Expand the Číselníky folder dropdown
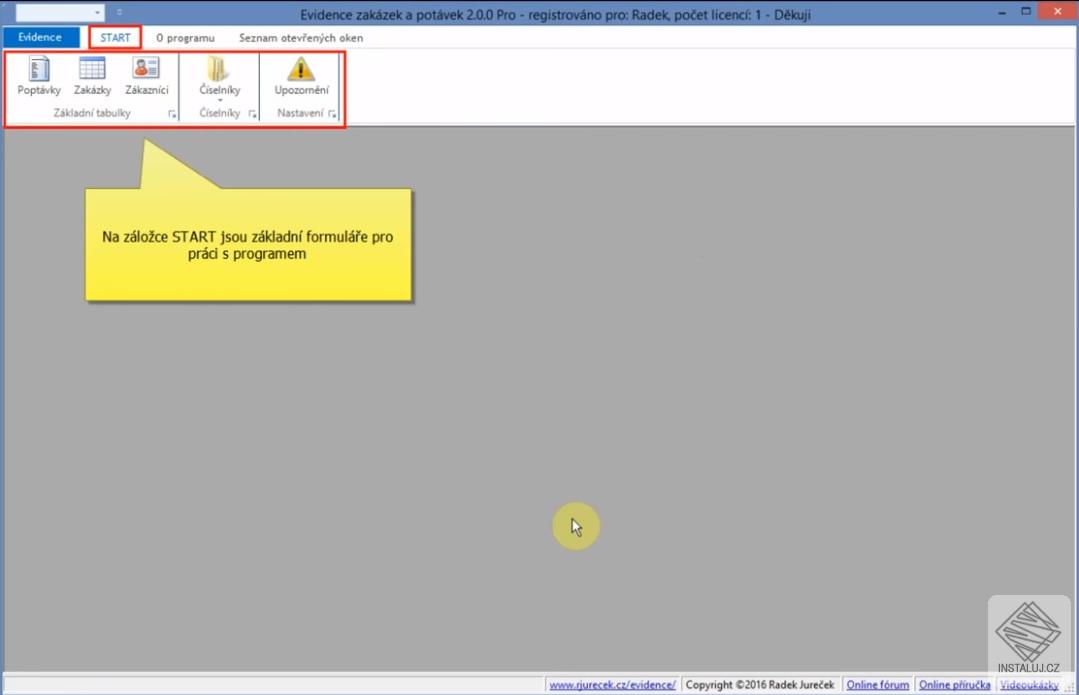 pos(220,78)
